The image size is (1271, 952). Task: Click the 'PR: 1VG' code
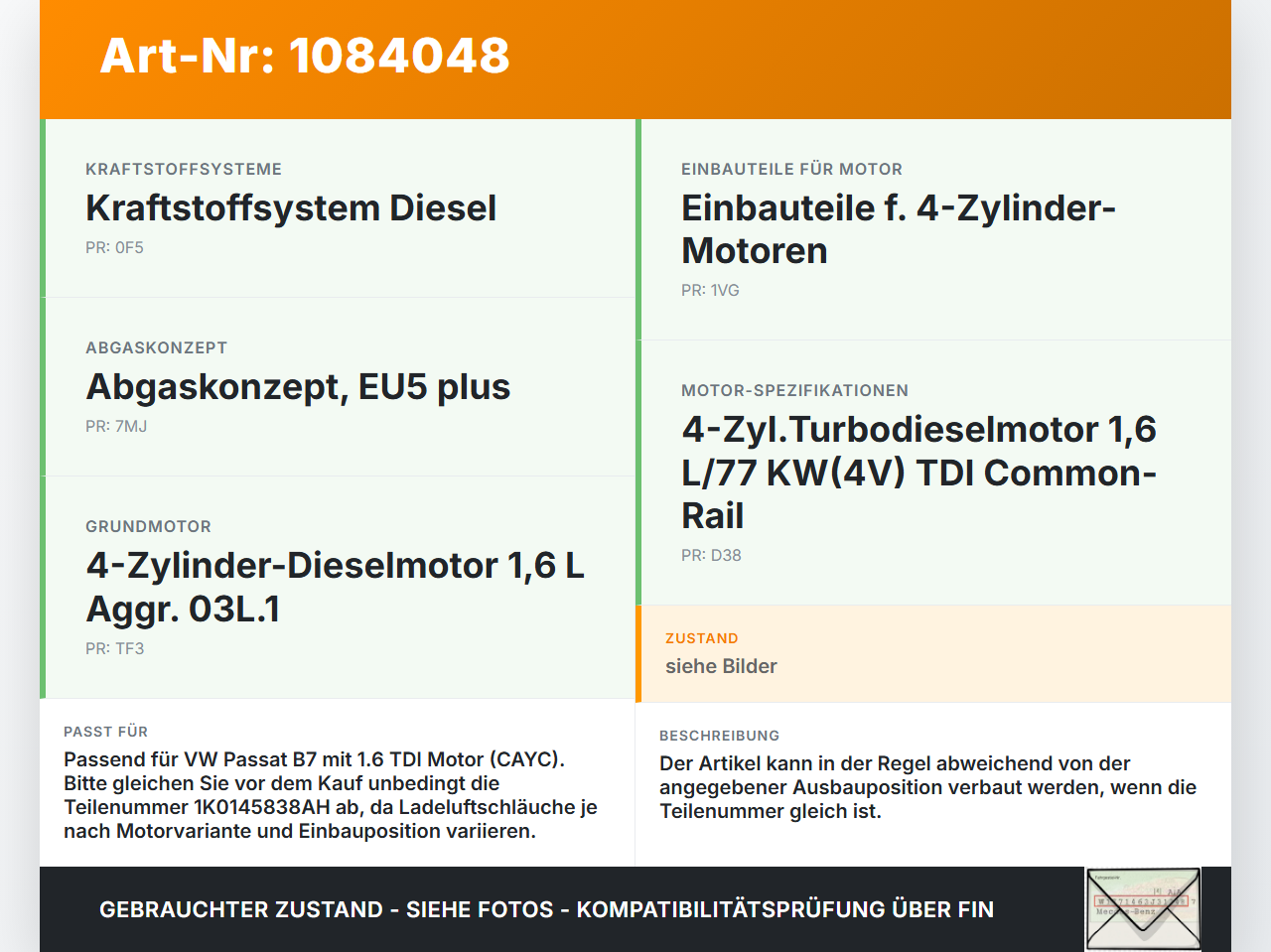click(710, 290)
